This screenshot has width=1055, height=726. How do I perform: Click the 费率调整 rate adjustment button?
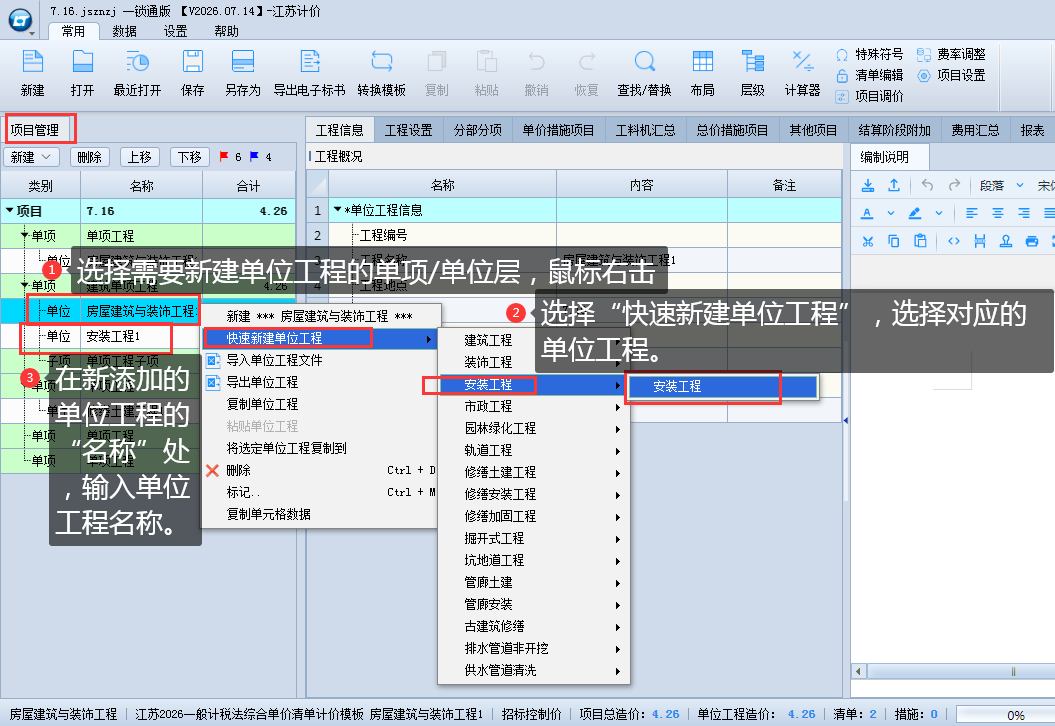951,54
